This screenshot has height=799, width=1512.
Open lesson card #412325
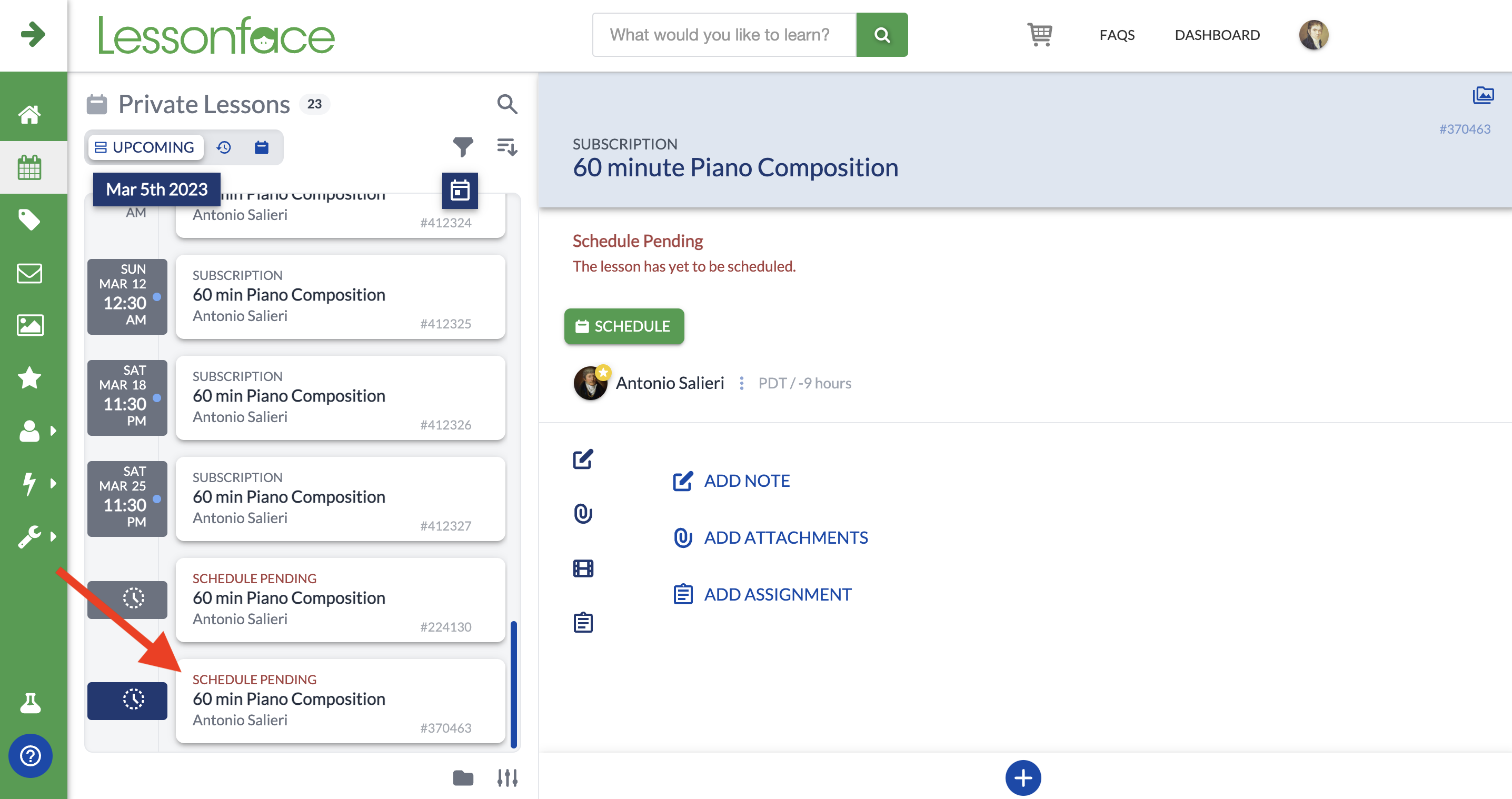pos(341,297)
